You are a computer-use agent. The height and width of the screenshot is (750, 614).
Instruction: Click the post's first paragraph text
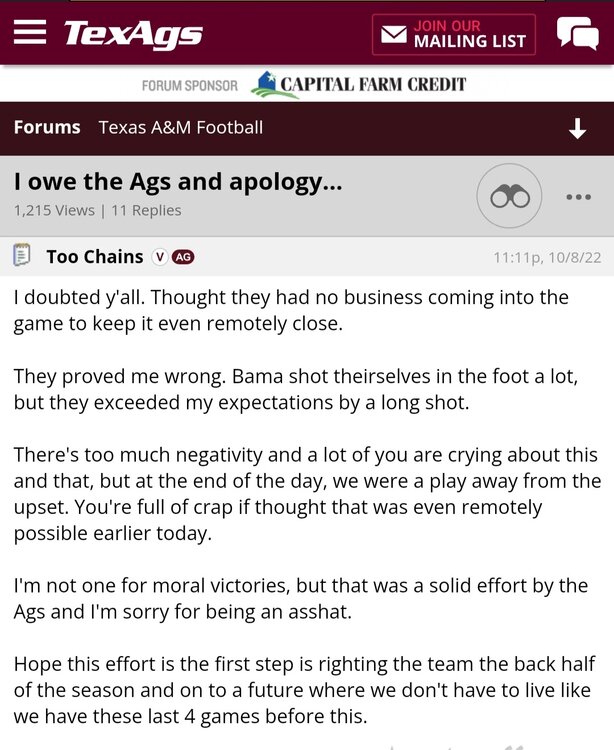pyautogui.click(x=291, y=309)
